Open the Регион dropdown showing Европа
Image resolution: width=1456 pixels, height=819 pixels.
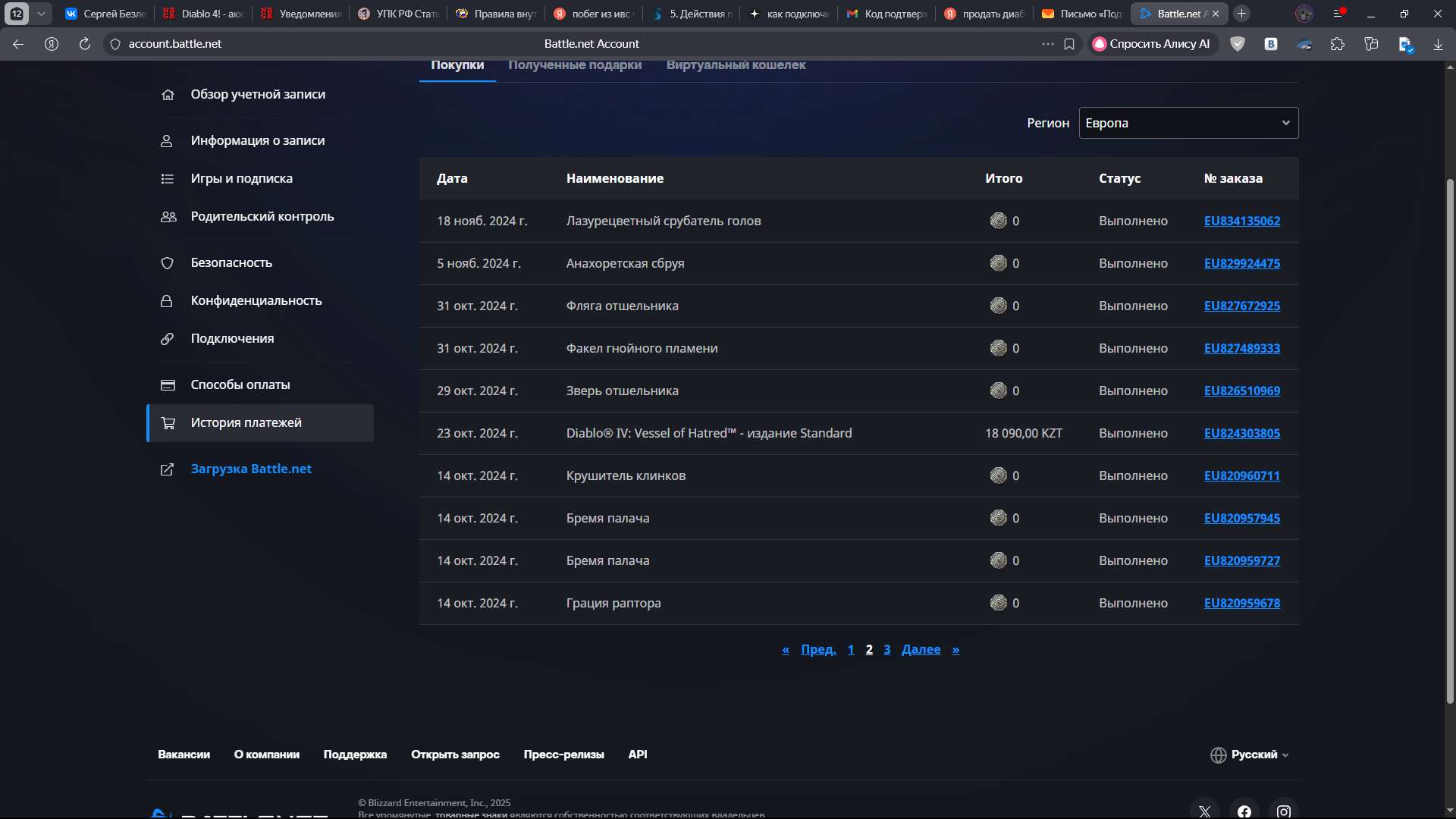[x=1188, y=123]
